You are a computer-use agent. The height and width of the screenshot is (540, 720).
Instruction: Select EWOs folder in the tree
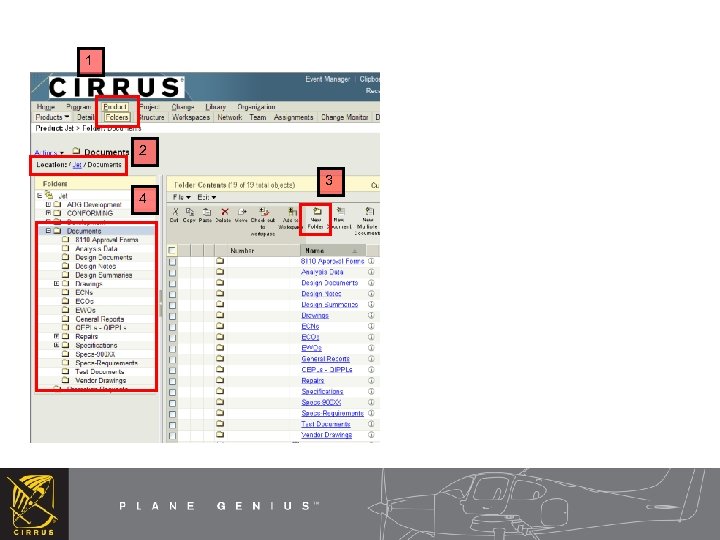[85, 310]
